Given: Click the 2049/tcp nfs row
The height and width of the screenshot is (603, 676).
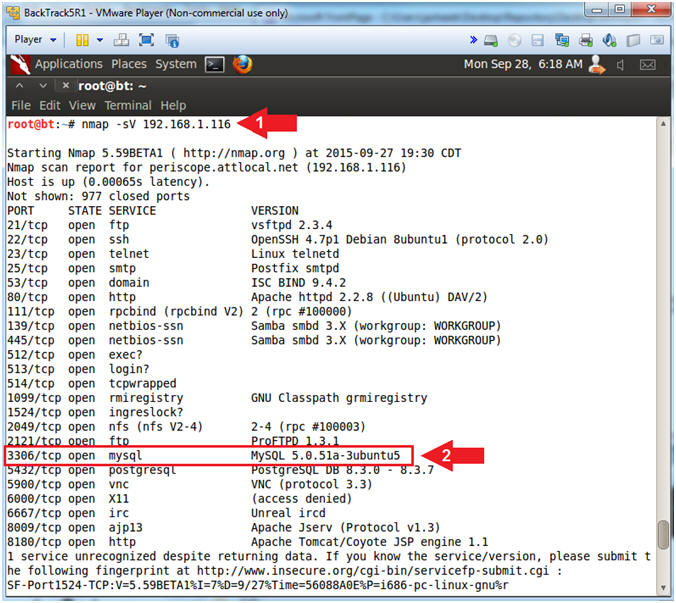Looking at the screenshot, I should tap(186, 427).
